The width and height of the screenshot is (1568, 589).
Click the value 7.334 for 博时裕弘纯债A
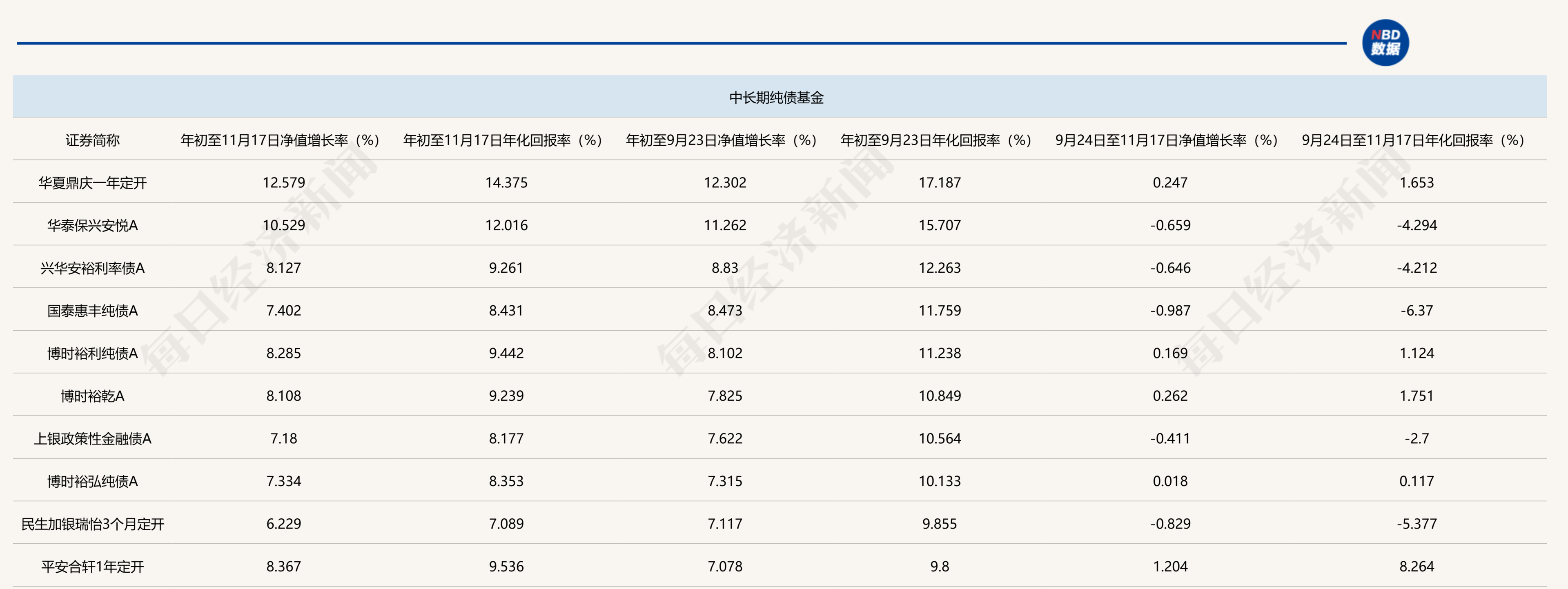[284, 481]
